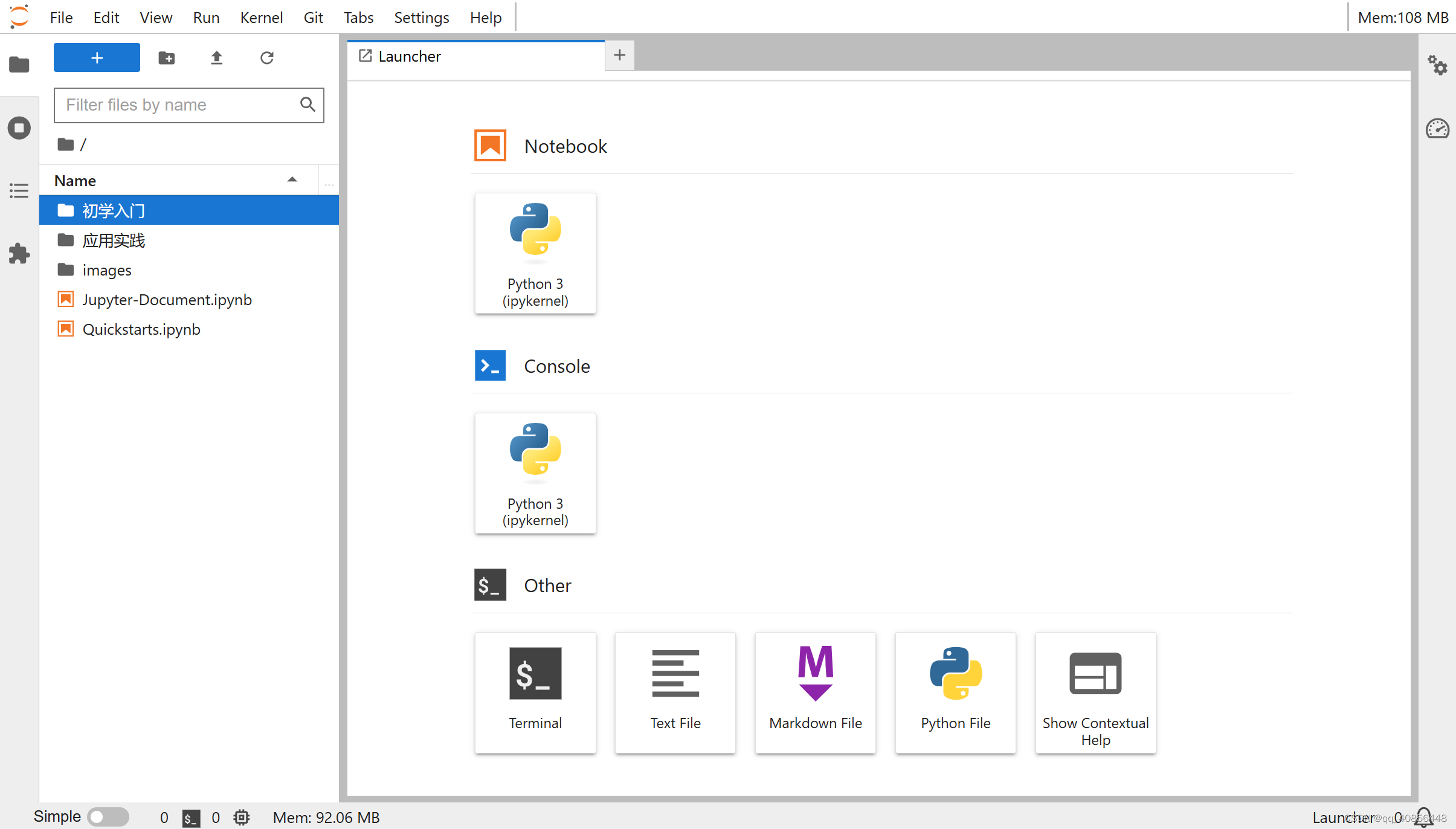This screenshot has height=829, width=1456.
Task: Open the Table of Contents sidebar
Action: tap(19, 191)
